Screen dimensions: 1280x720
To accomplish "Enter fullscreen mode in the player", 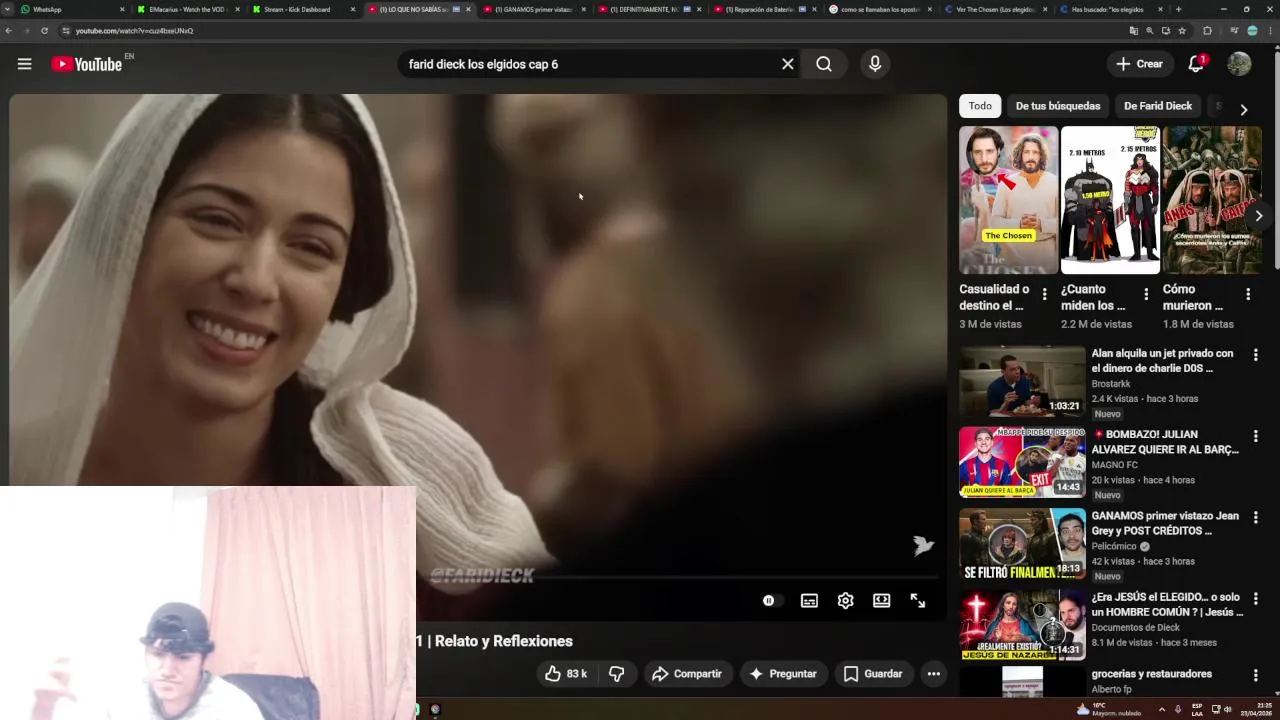I will 918,601.
